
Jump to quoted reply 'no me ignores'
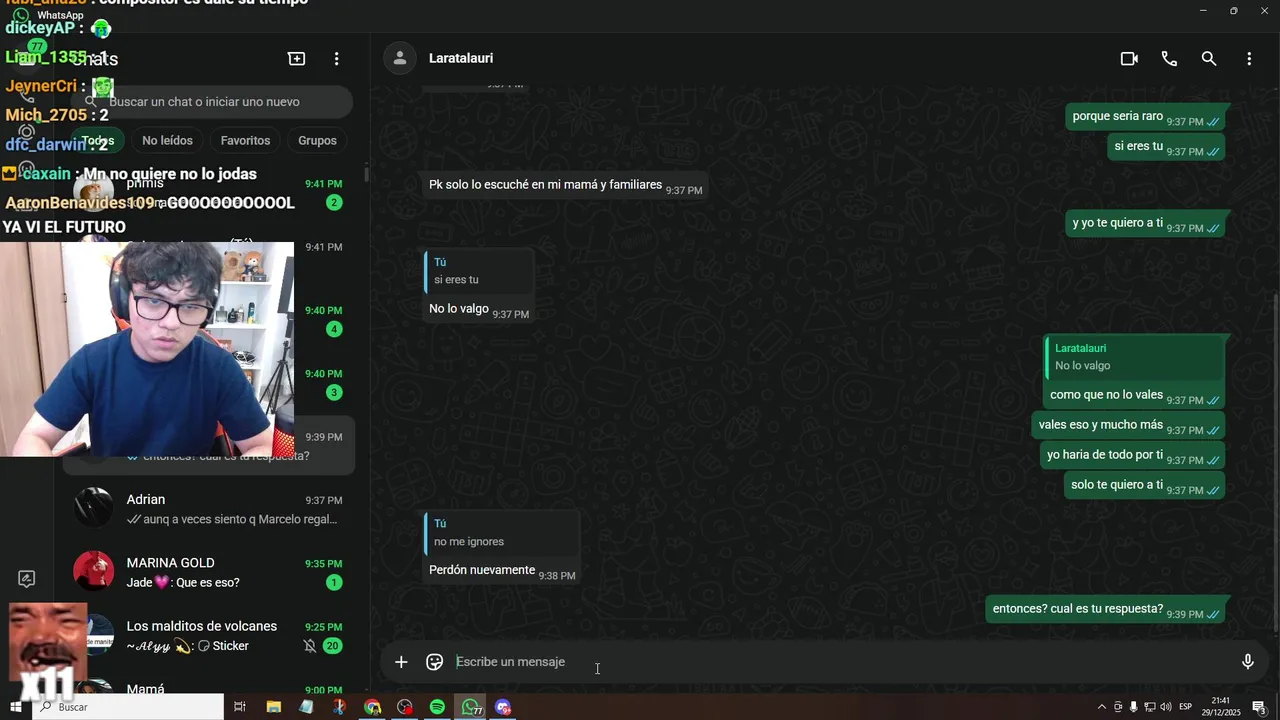coord(502,533)
